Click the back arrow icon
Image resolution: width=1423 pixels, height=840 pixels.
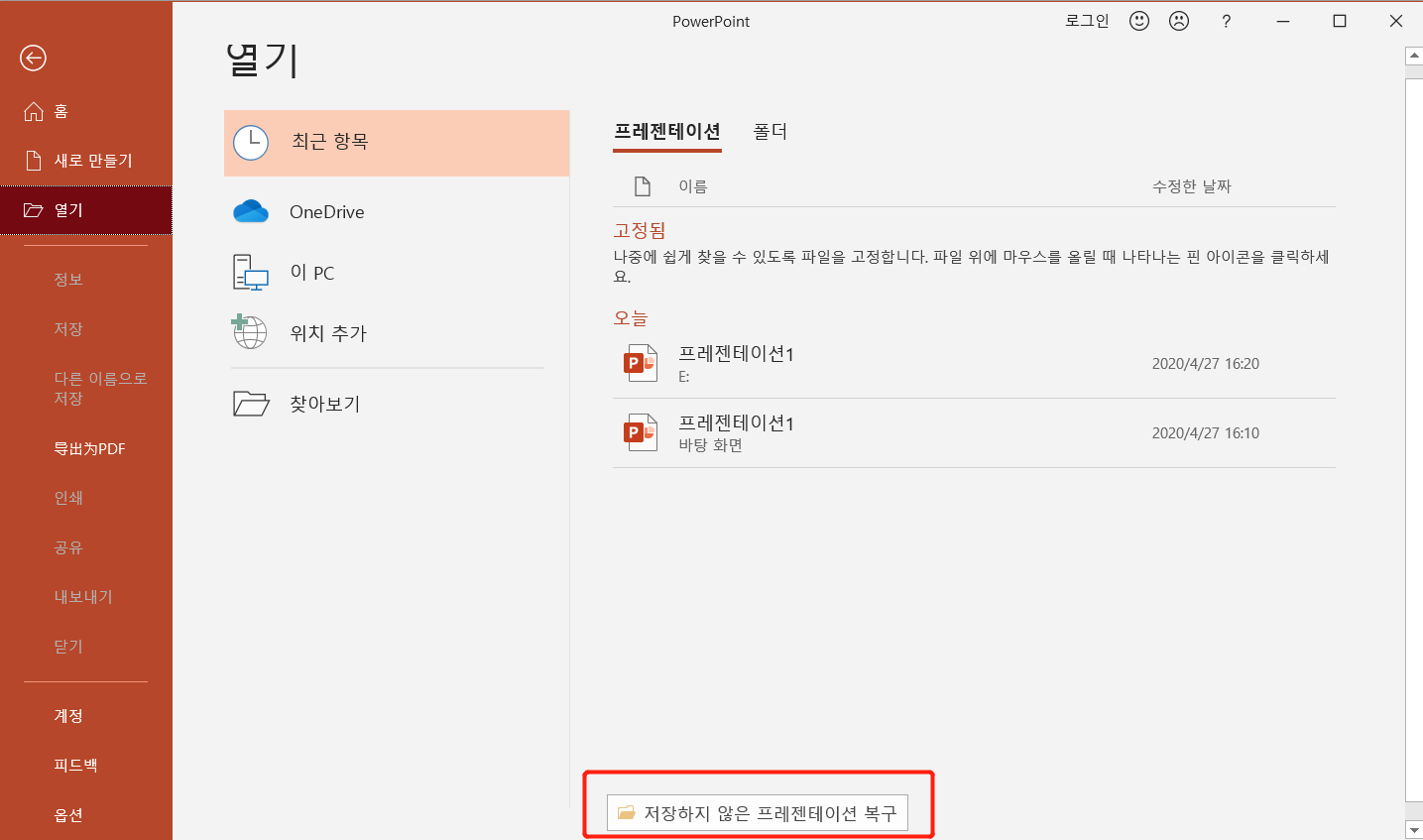point(33,59)
